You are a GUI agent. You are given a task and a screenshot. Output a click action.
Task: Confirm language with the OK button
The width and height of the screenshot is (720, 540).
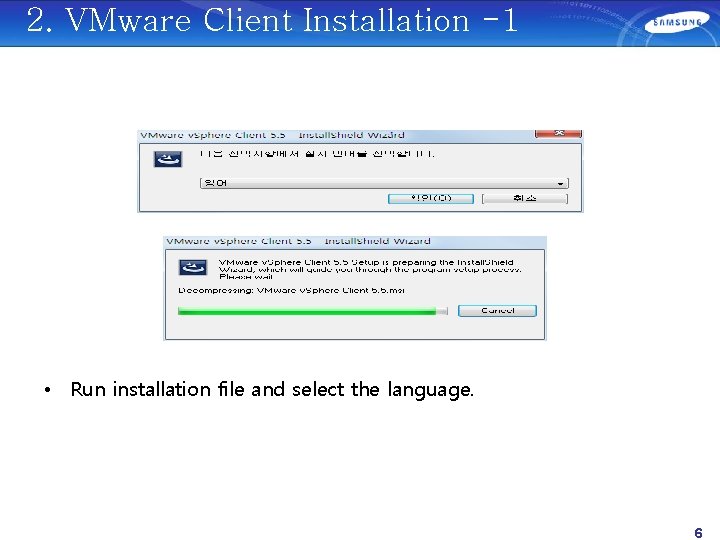click(431, 198)
